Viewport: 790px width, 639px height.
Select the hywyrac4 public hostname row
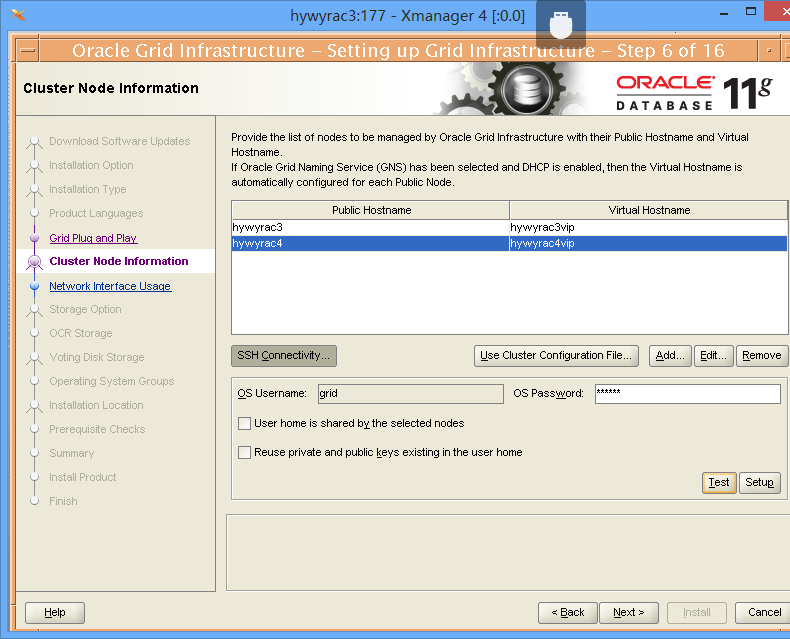[370, 243]
